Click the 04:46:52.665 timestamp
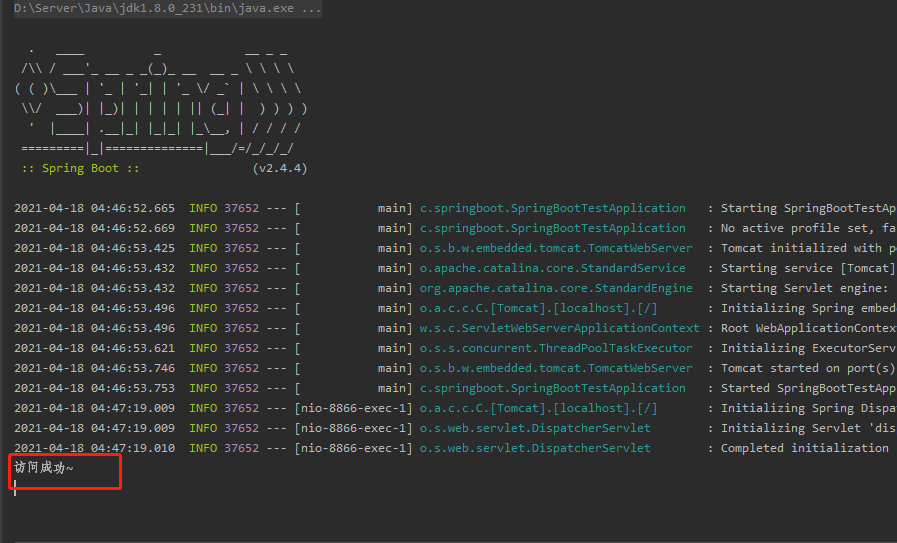Viewport: 897px width, 543px height. click(x=94, y=208)
